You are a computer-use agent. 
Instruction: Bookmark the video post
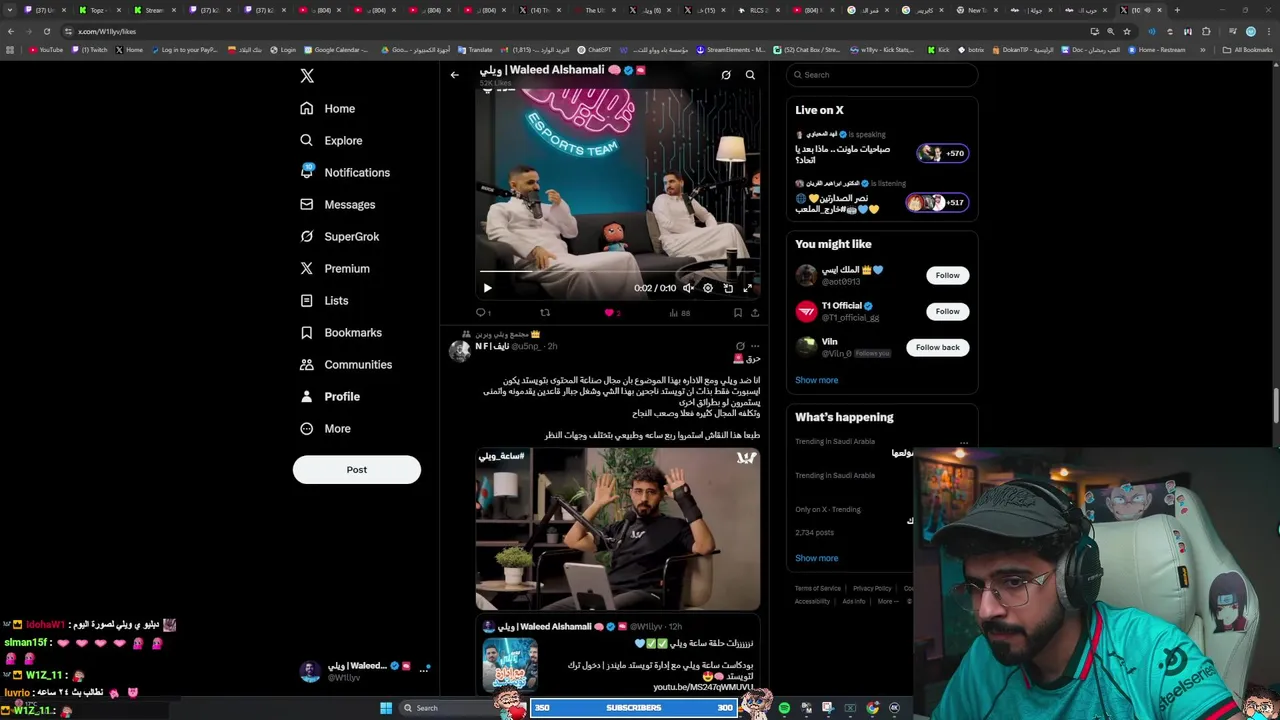pos(738,313)
